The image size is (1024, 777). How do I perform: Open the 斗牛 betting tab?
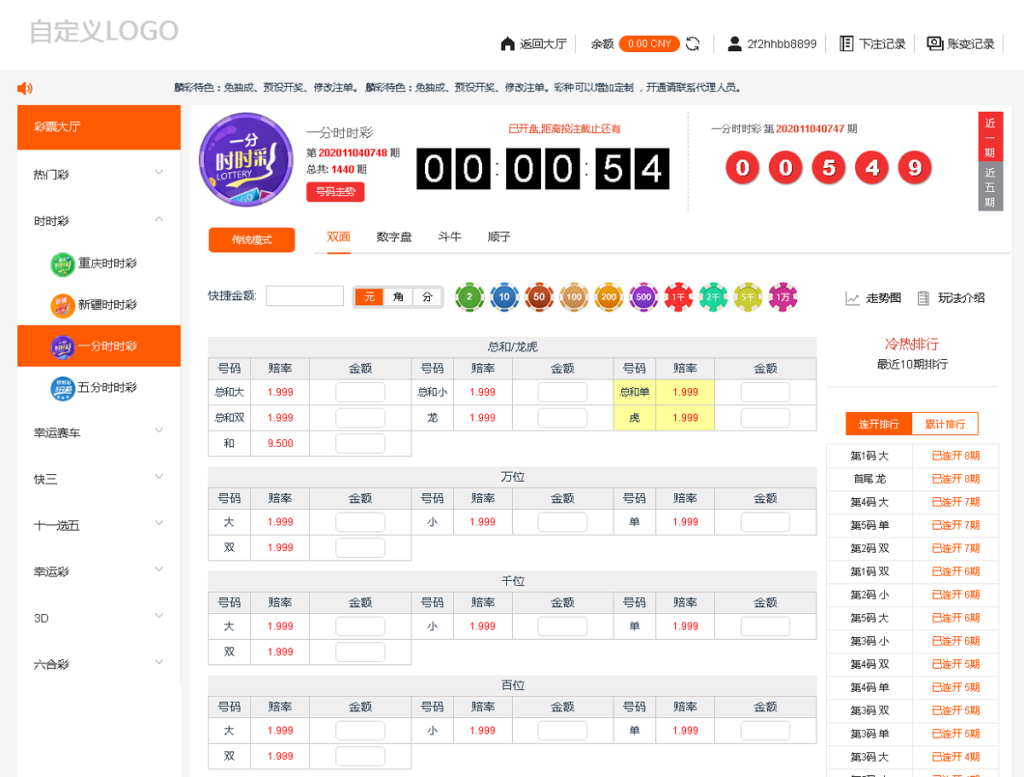coord(450,237)
